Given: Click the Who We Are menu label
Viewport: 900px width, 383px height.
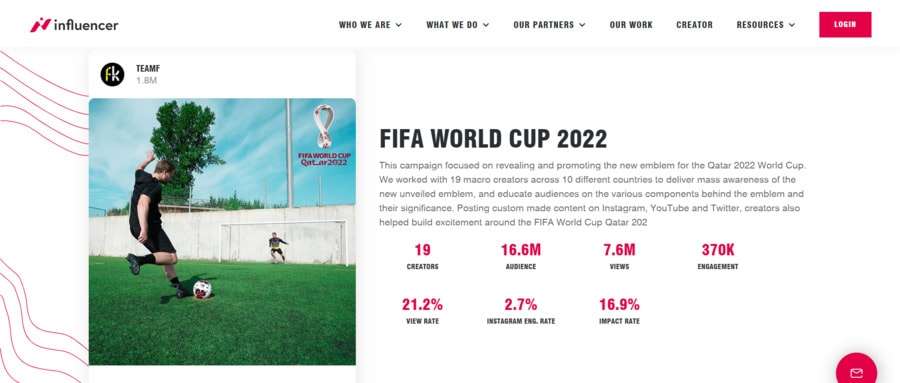Looking at the screenshot, I should pos(364,25).
